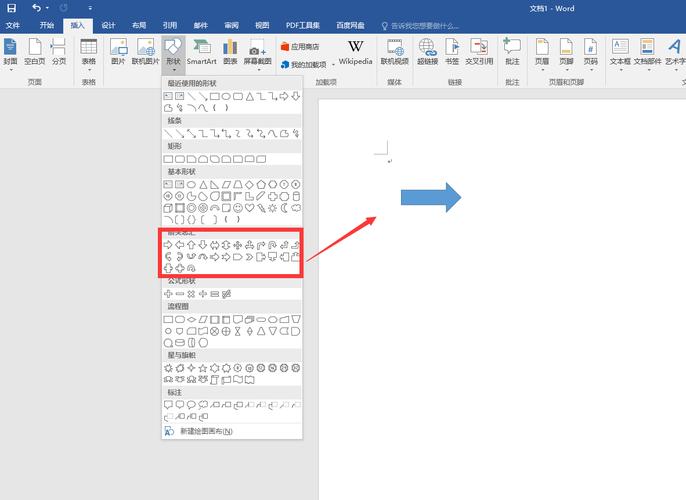Save the document from quick access toolbar
The height and width of the screenshot is (500, 686).
click(x=11, y=8)
